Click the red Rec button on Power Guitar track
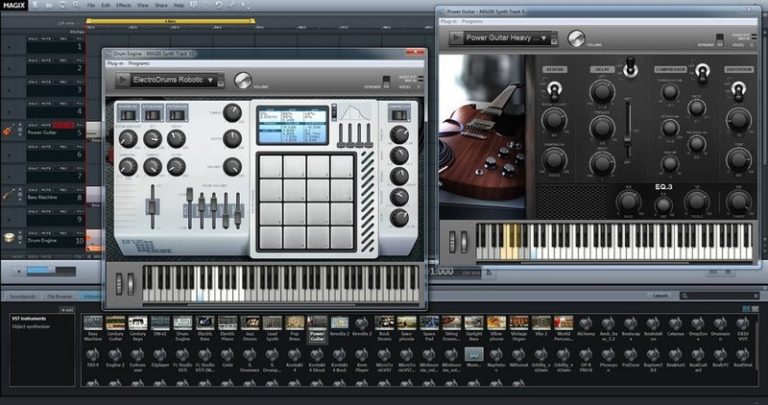The height and width of the screenshot is (405, 768). pos(64,125)
